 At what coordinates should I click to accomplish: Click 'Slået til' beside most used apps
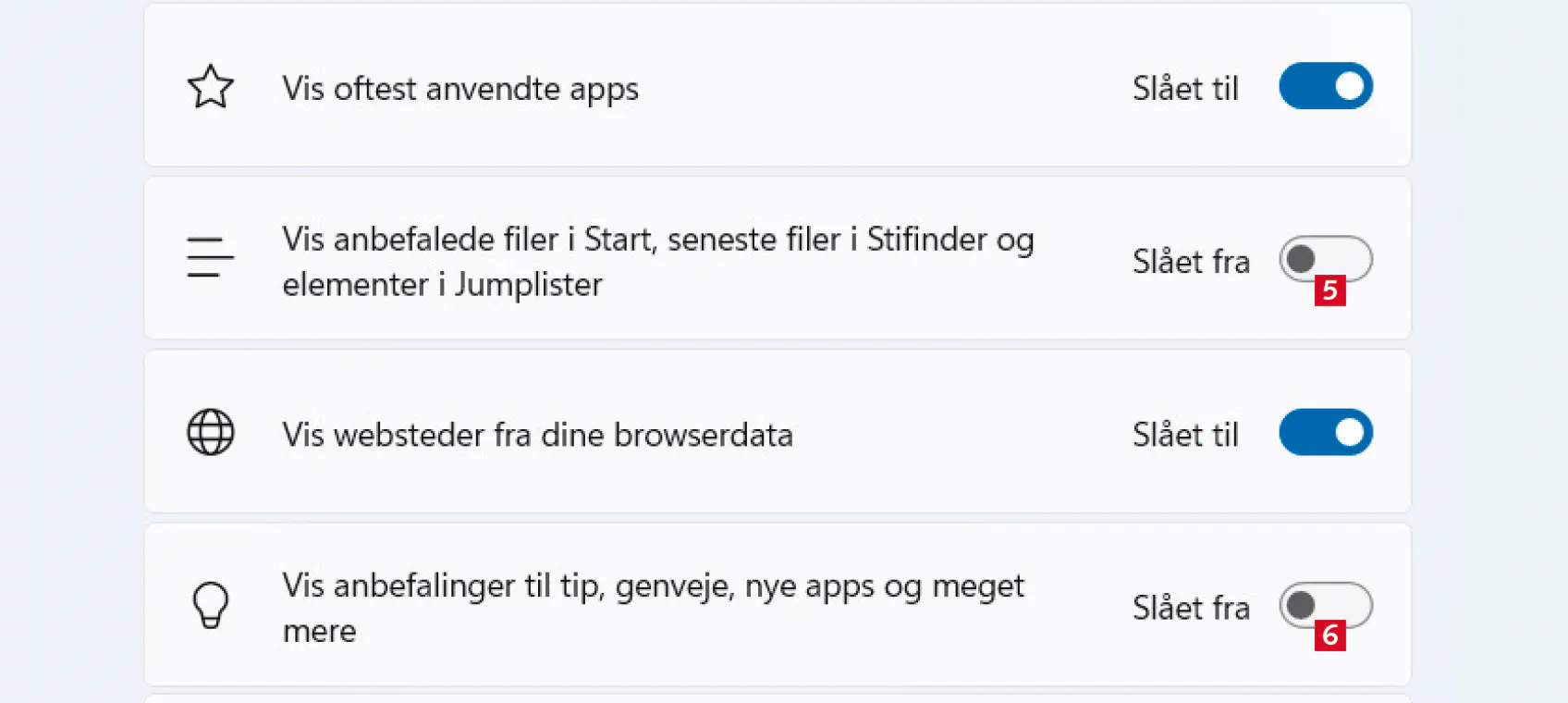pos(1185,89)
